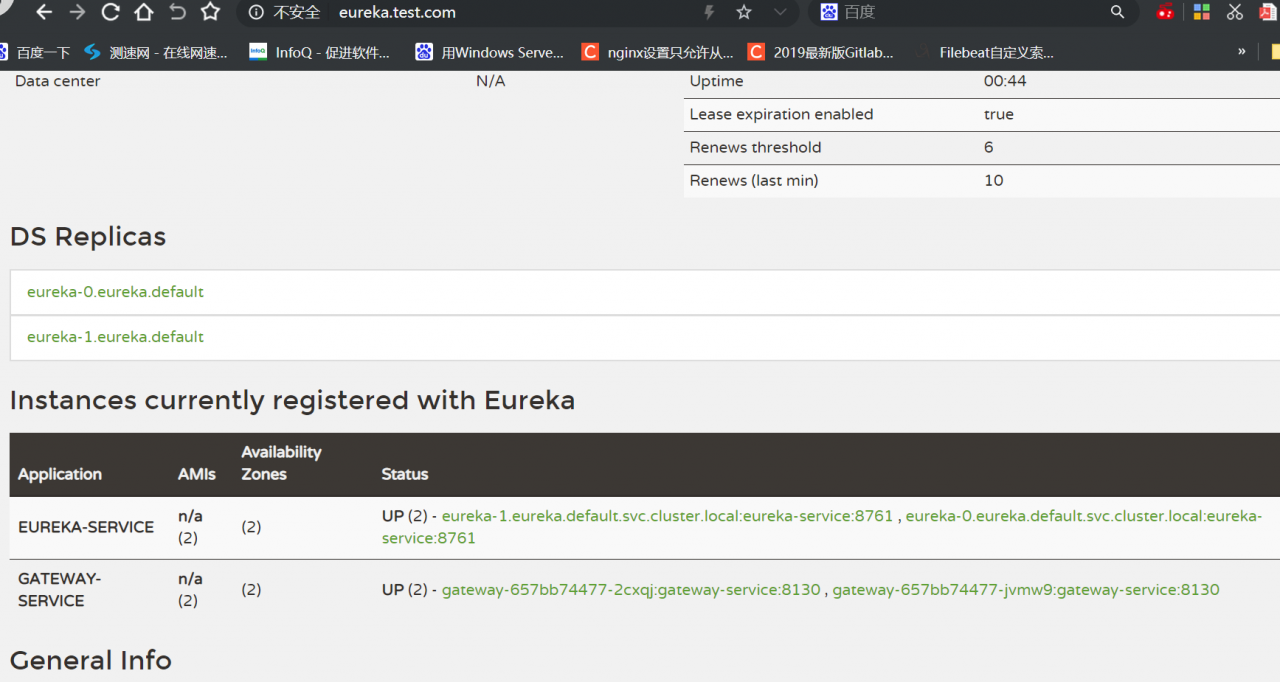This screenshot has height=682, width=1280.
Task: Open the 百度一下 bookmark
Action: tap(35, 52)
